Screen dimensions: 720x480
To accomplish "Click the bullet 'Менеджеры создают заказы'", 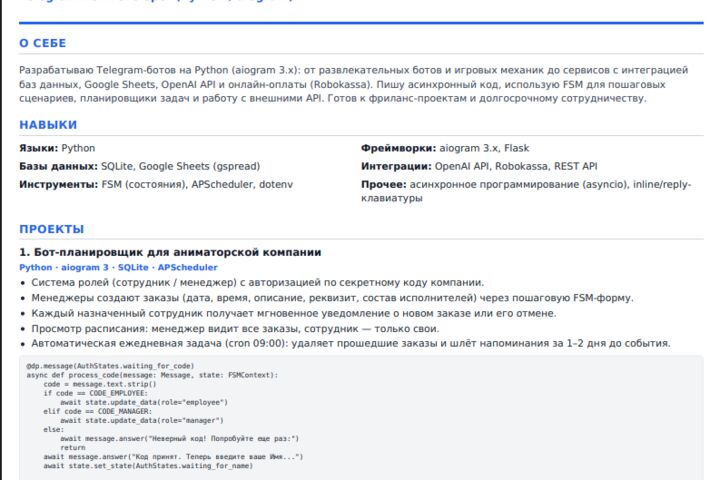I will (332, 298).
